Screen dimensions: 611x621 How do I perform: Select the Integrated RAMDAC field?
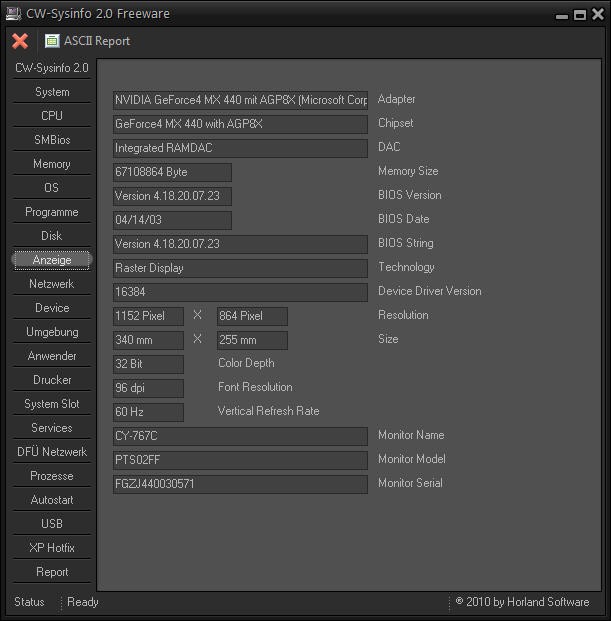[240, 148]
